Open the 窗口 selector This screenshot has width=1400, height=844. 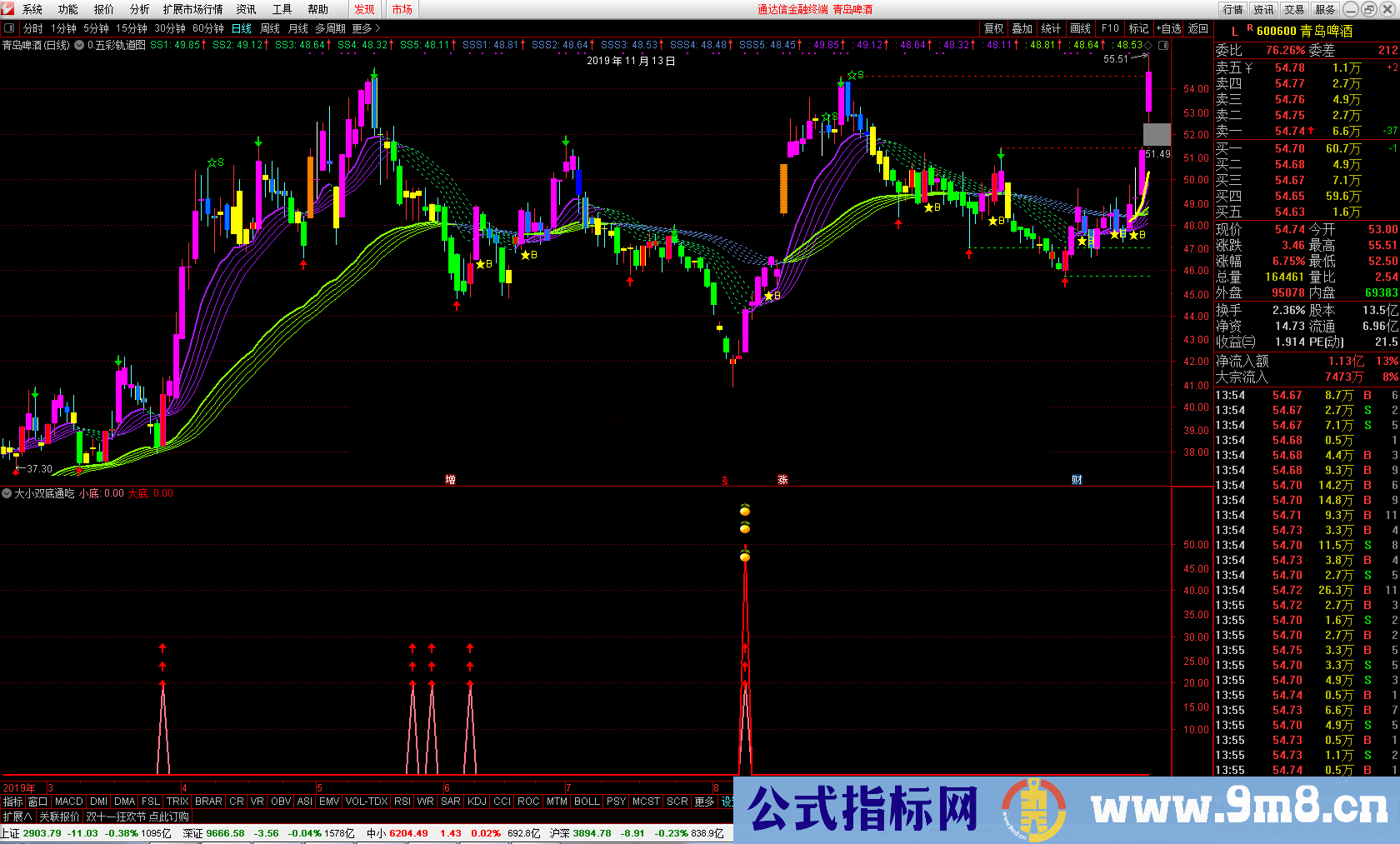[37, 802]
